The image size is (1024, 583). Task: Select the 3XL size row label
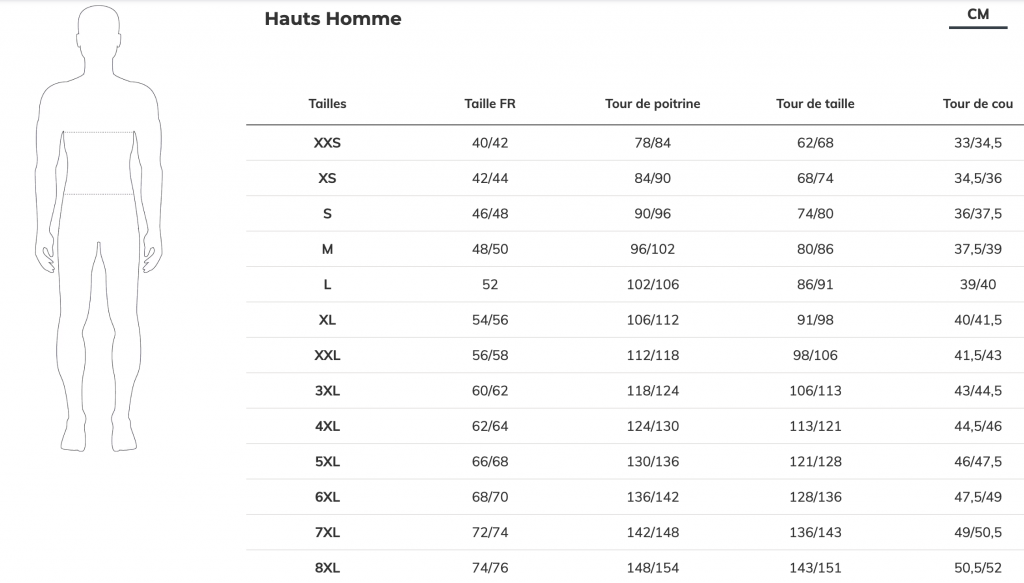[x=327, y=391]
